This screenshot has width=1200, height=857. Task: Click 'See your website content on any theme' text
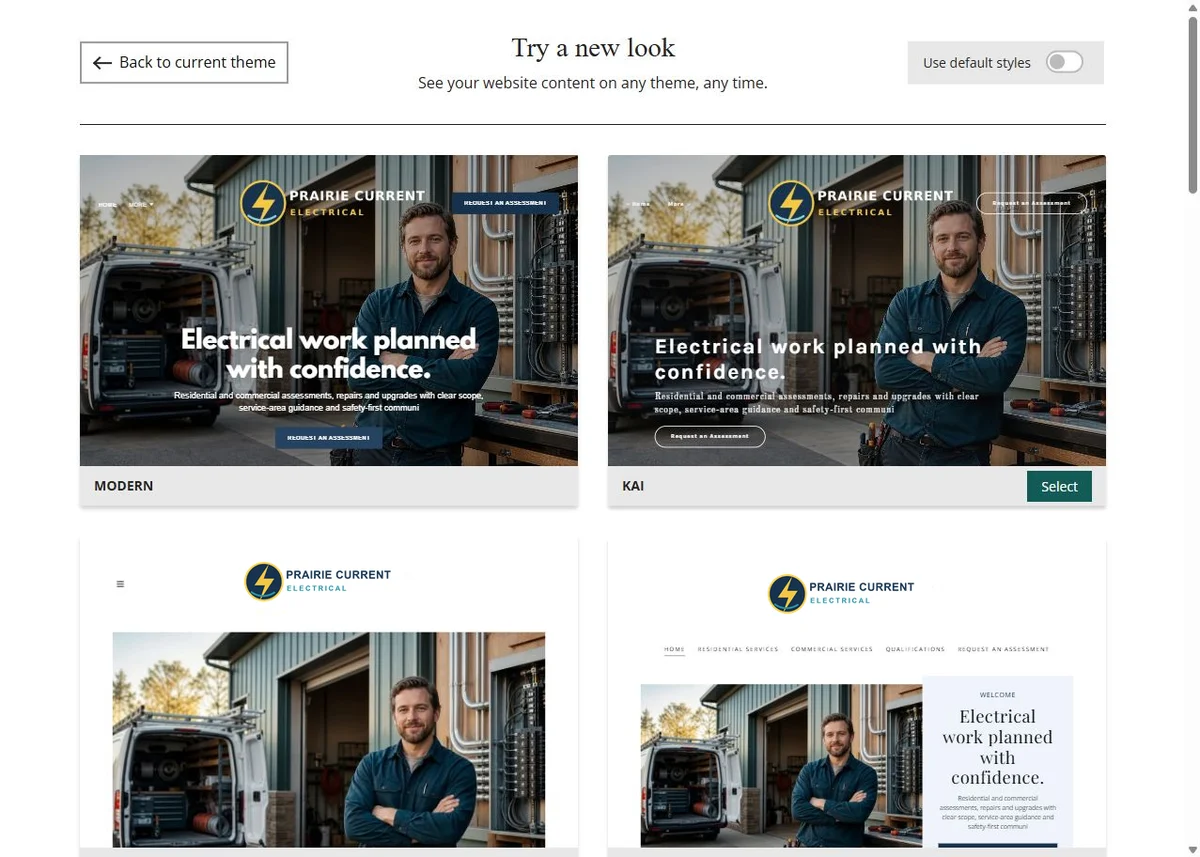click(593, 83)
